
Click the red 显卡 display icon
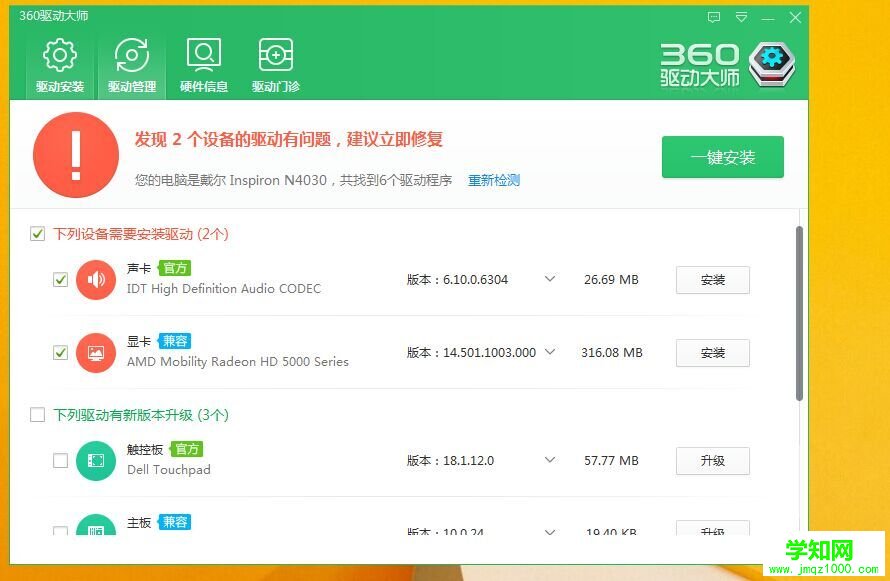coord(96,352)
